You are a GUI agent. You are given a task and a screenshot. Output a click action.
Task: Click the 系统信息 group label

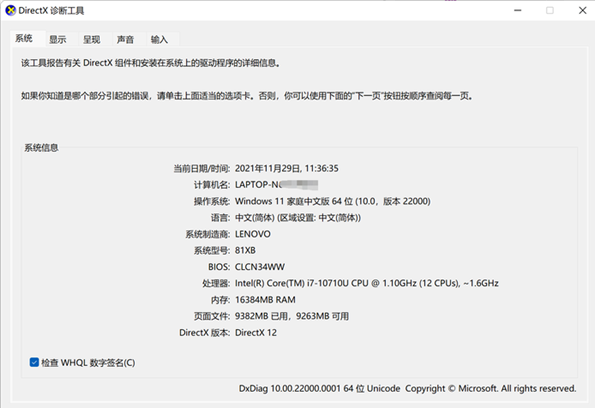tap(41, 148)
